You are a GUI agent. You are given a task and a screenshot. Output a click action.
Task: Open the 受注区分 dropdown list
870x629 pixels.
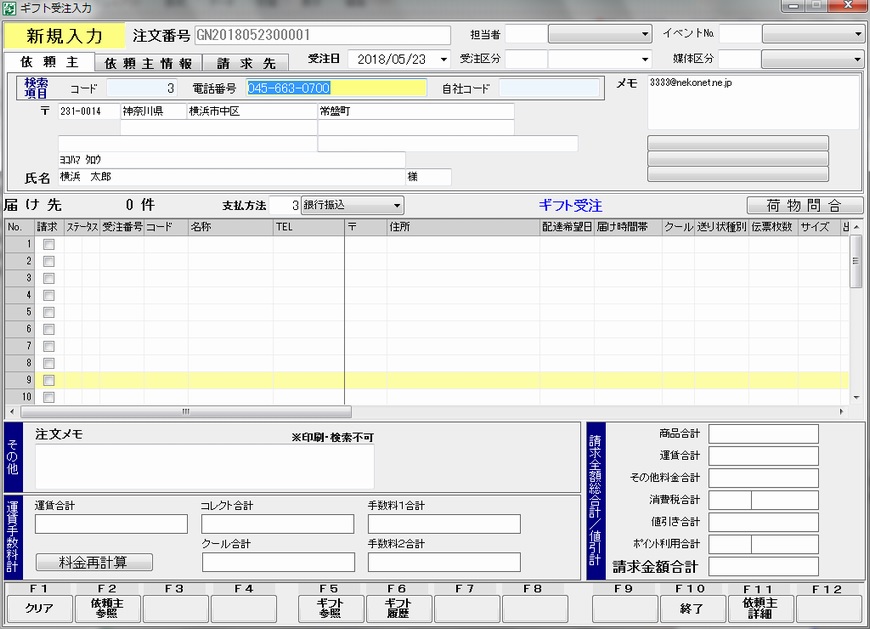[x=644, y=59]
